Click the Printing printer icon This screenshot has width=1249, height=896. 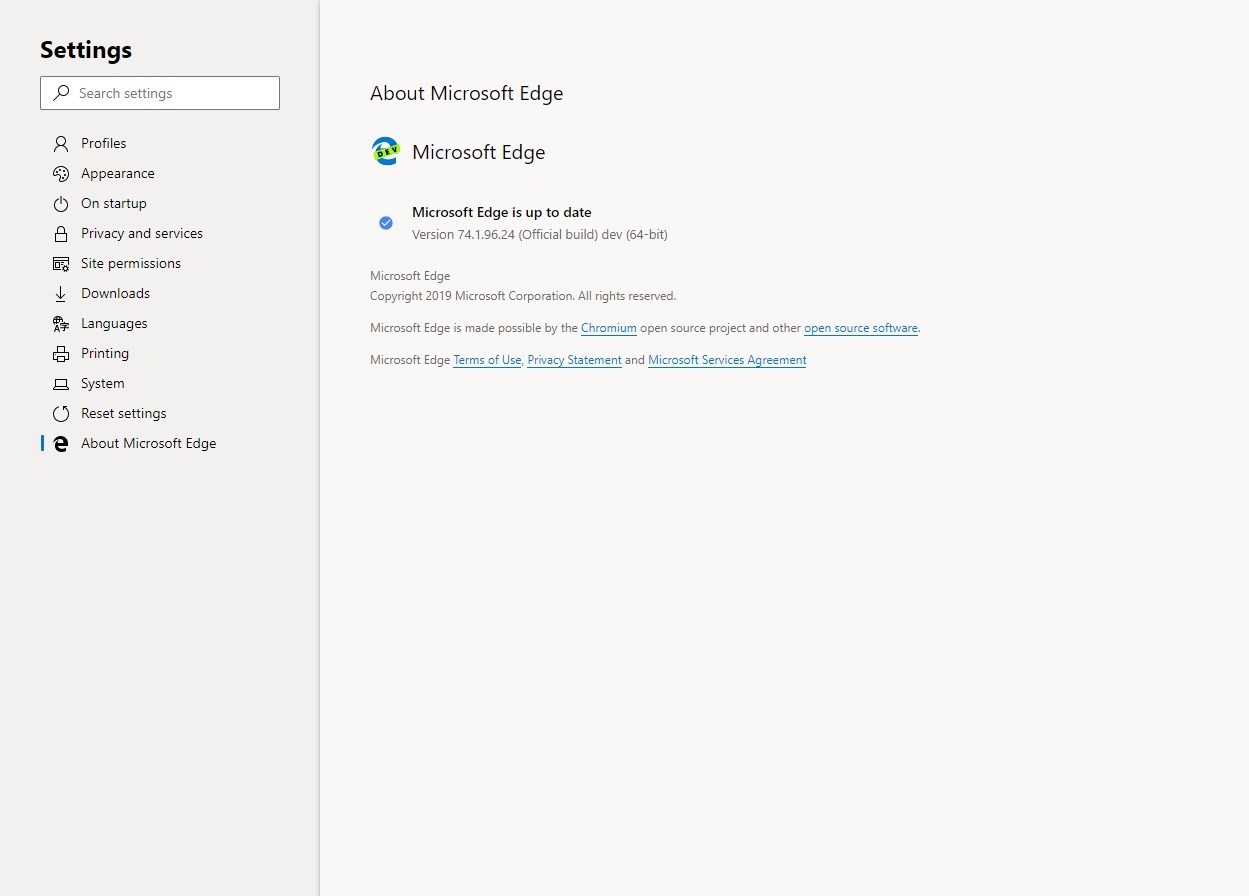(x=61, y=353)
